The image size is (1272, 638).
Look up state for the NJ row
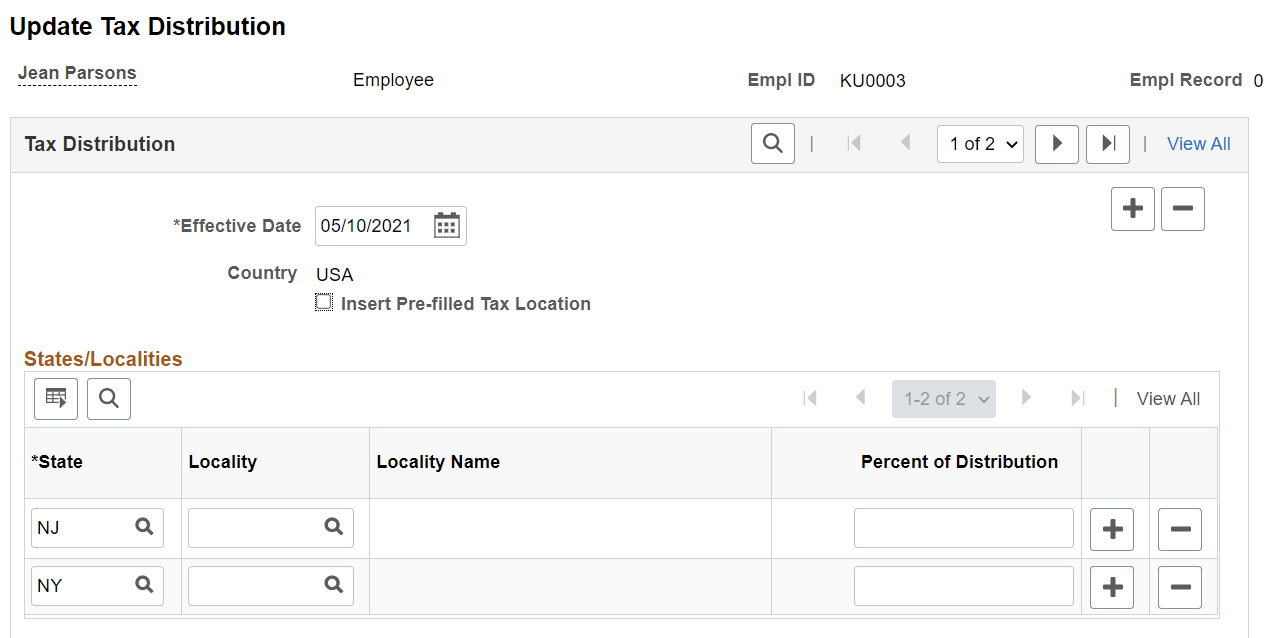coord(144,527)
